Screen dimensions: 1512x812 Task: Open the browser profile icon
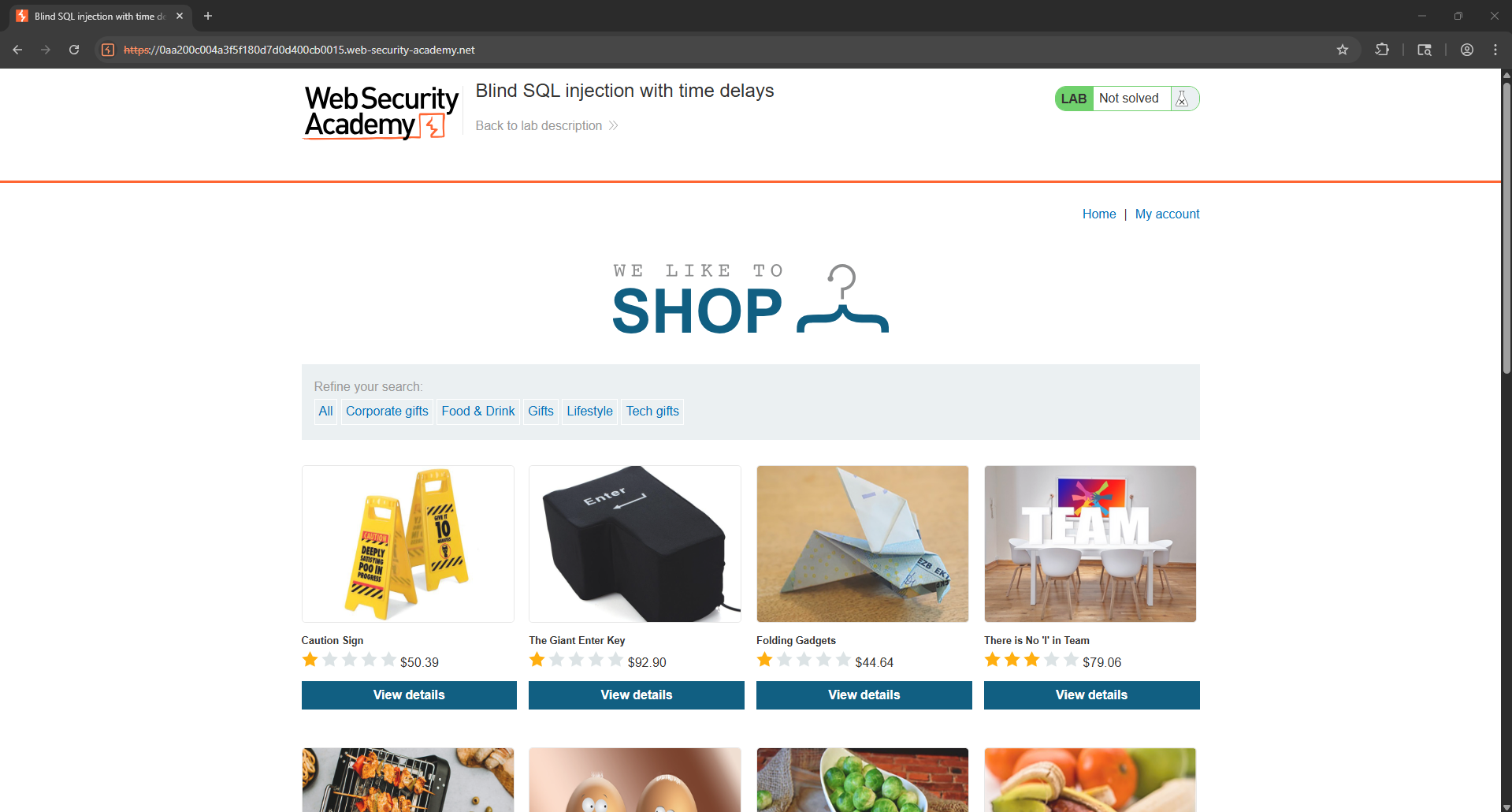[x=1467, y=50]
